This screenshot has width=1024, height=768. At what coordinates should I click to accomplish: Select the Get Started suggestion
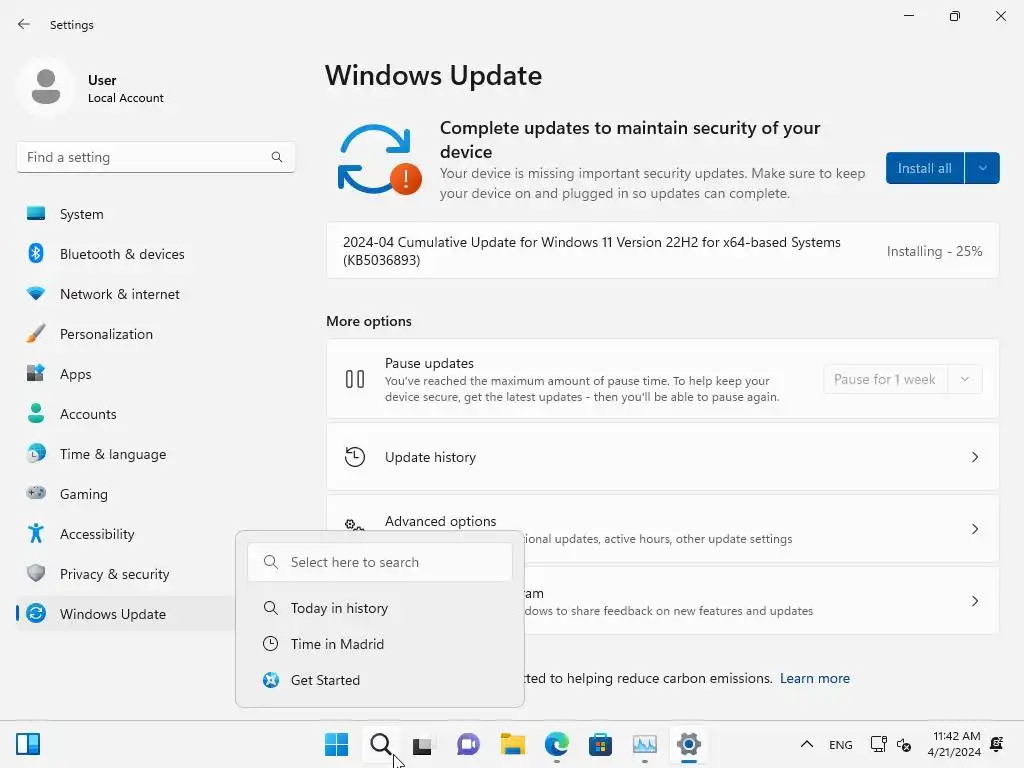tap(380, 680)
